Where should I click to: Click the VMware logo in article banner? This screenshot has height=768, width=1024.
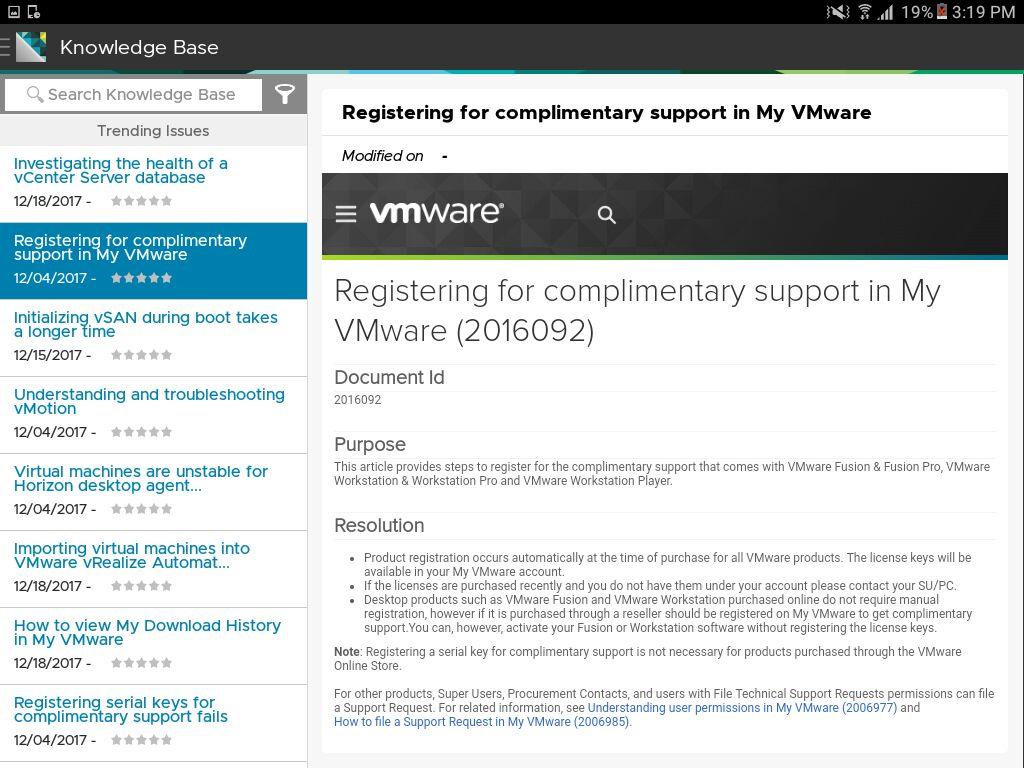(x=437, y=212)
